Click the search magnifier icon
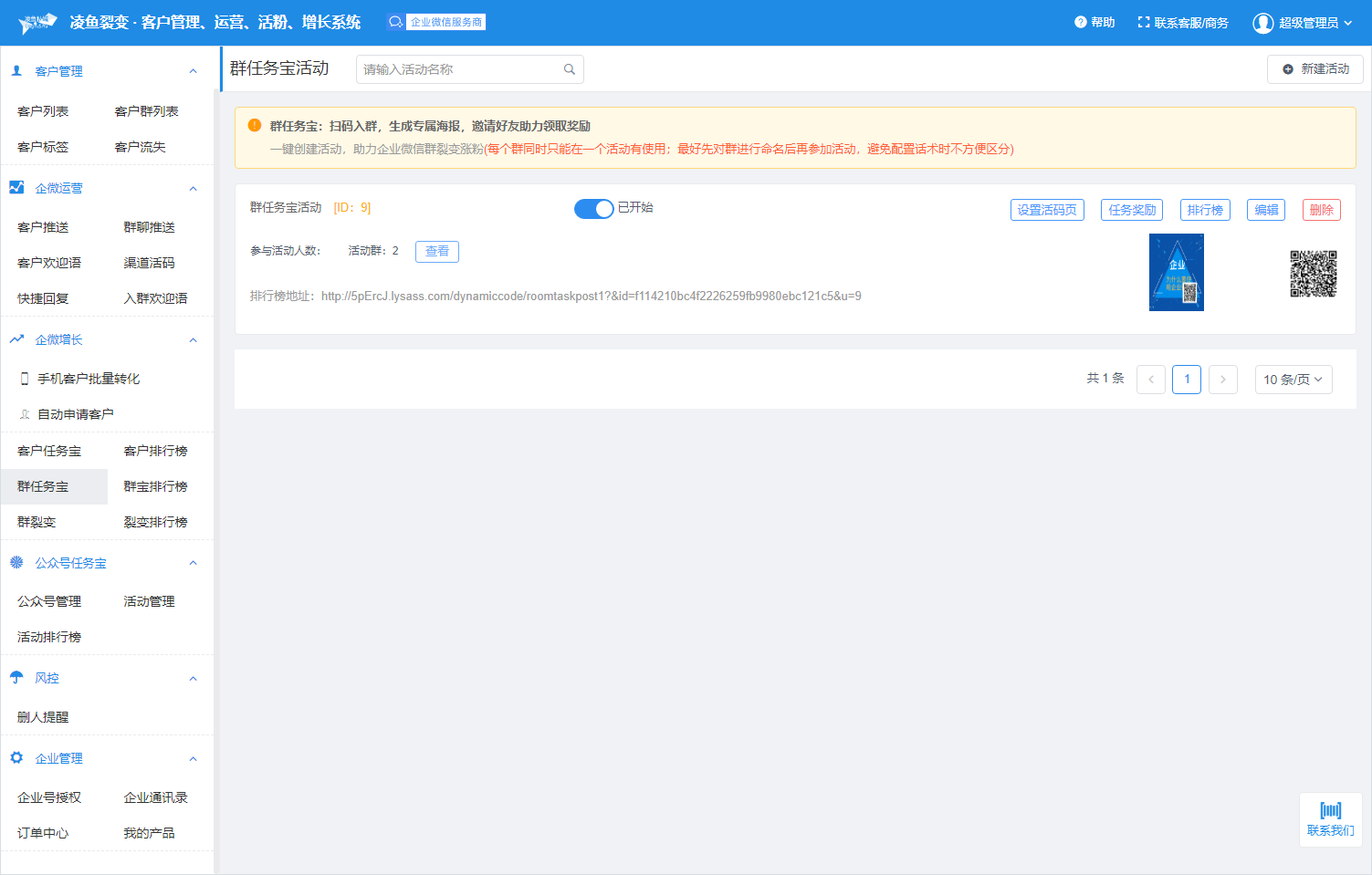Screen dimensions: 1372x875 click(569, 69)
